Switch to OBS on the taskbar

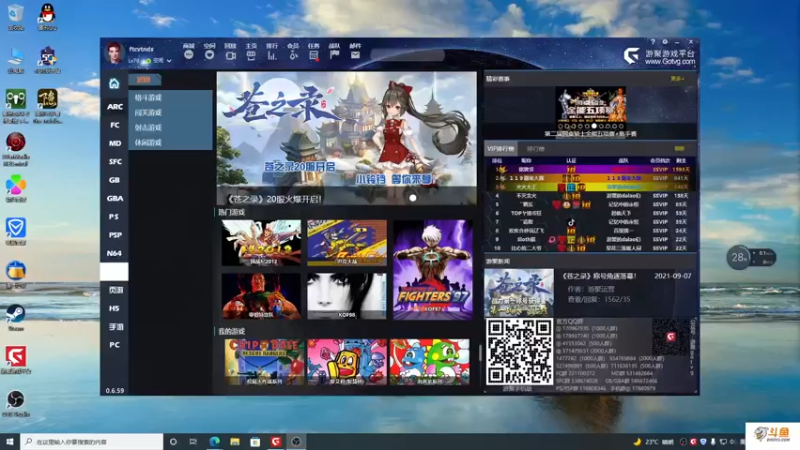[296, 441]
